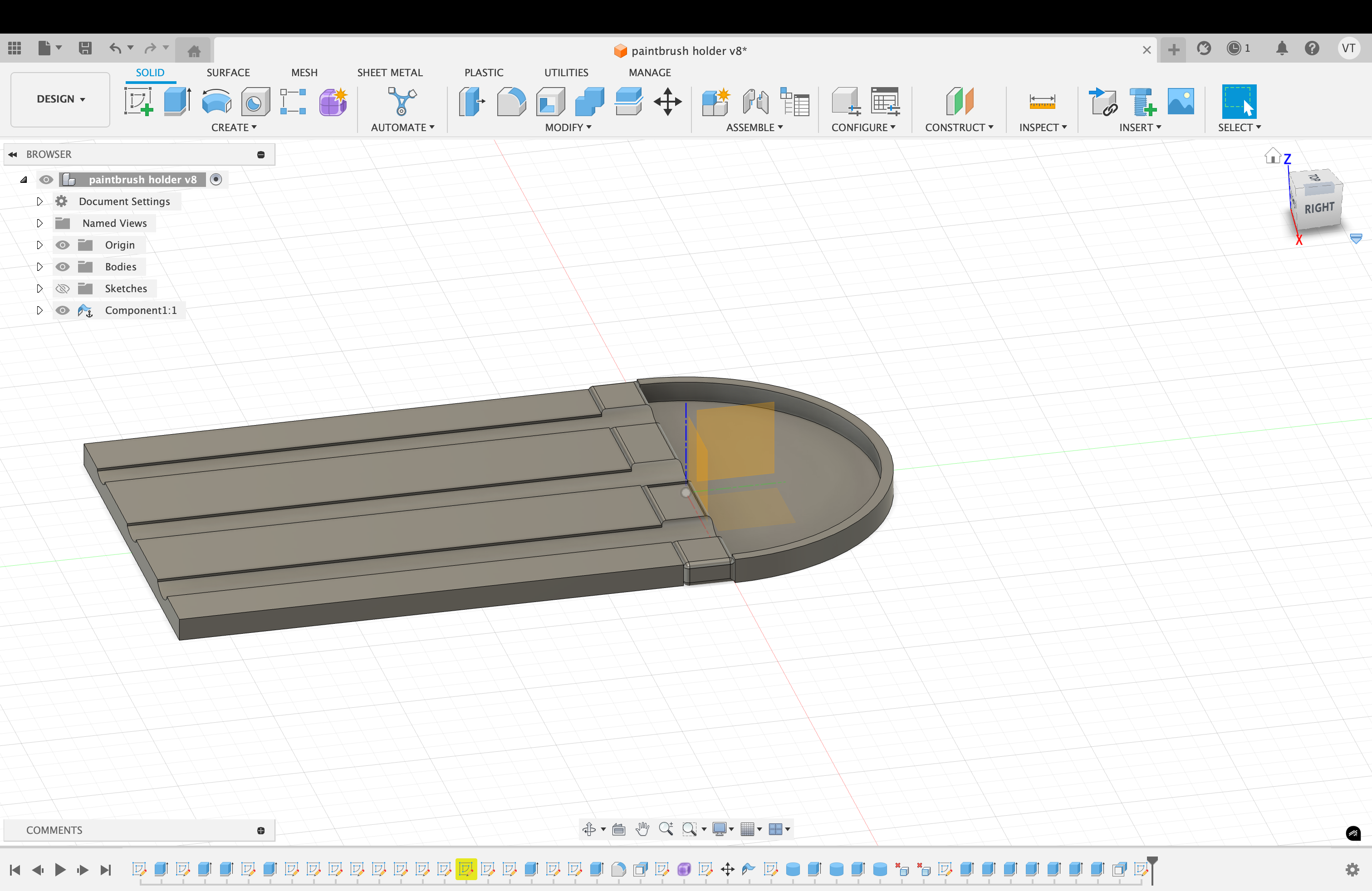Open the MODIFY dropdown menu

pos(568,127)
